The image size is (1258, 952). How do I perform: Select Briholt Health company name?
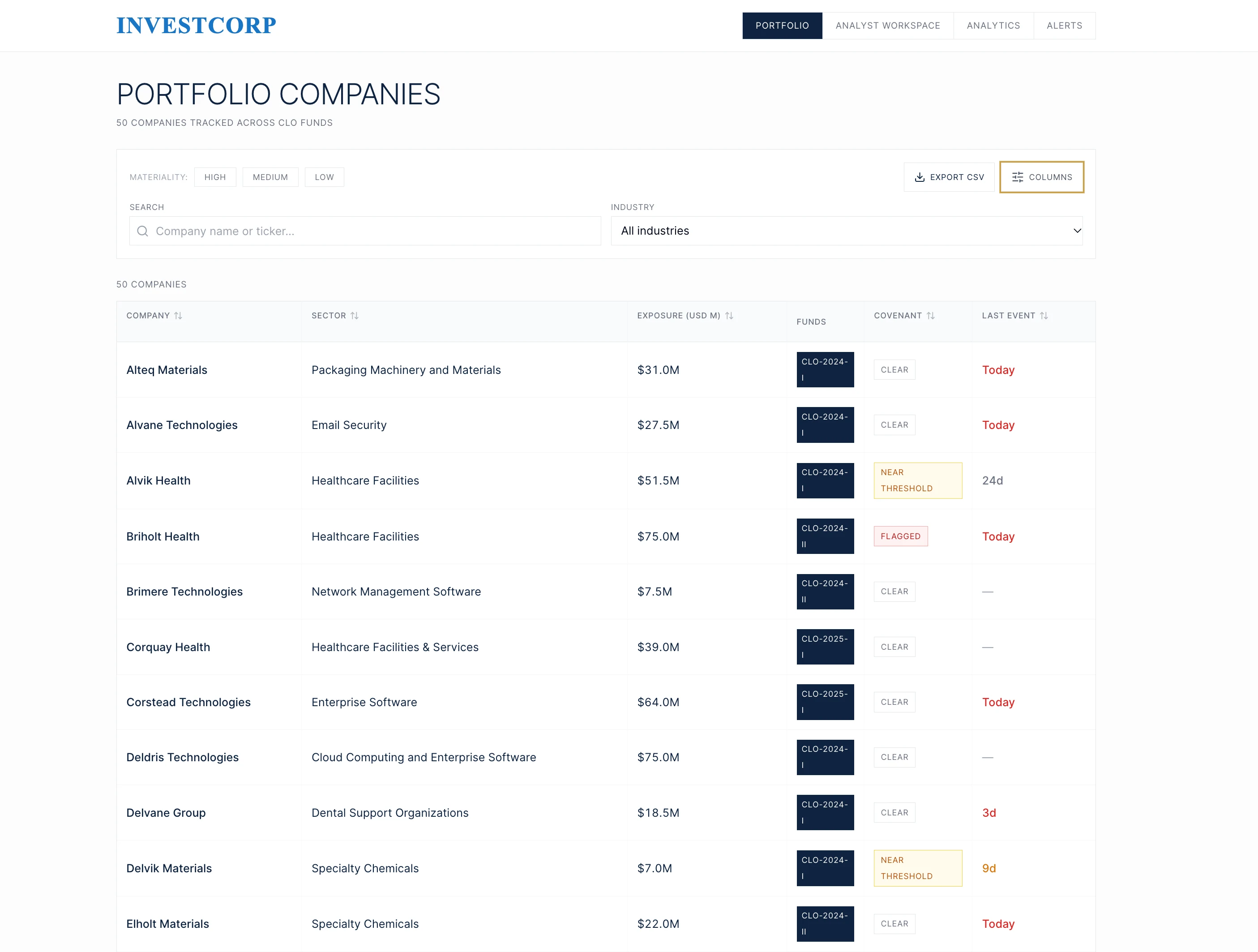163,536
